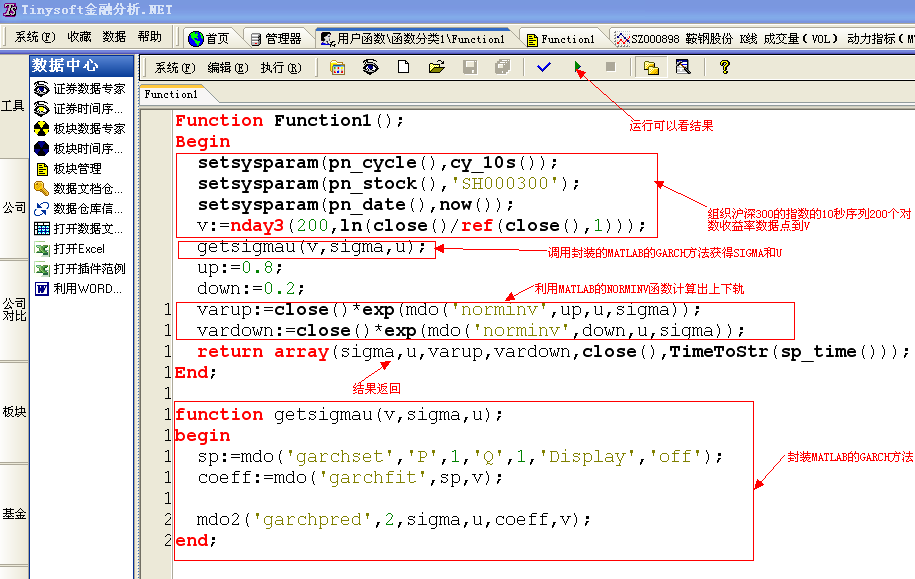
Task: Select the 基金 section in left sidebar
Action: tap(14, 513)
